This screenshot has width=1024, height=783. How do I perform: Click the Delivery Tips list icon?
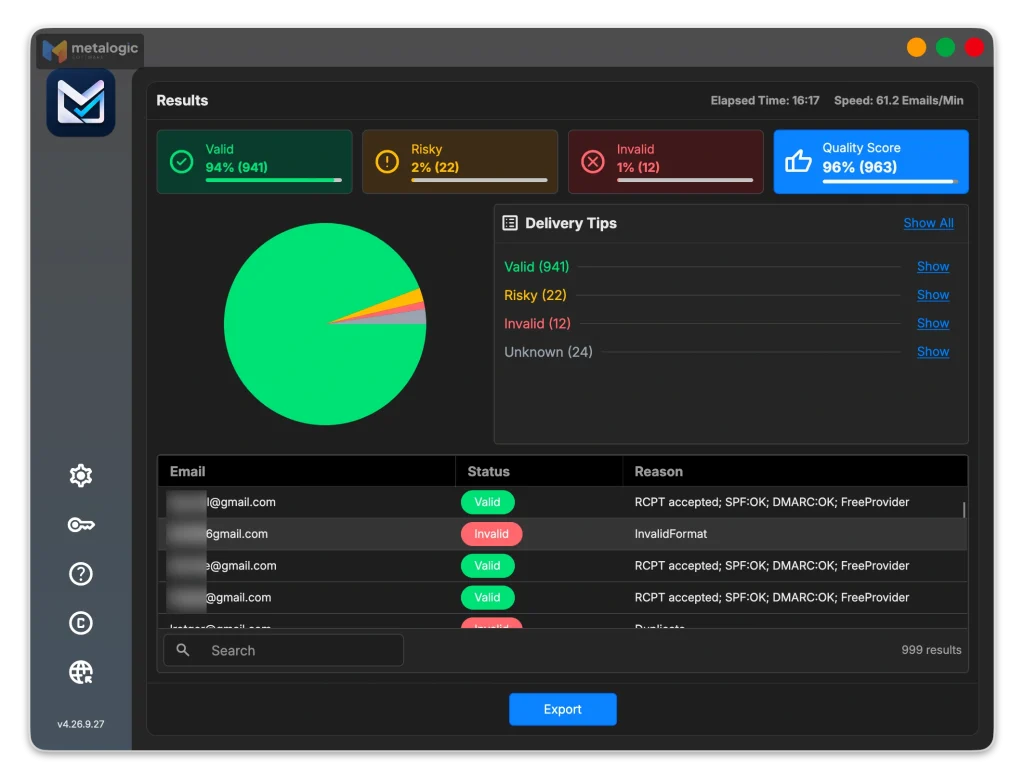(510, 223)
